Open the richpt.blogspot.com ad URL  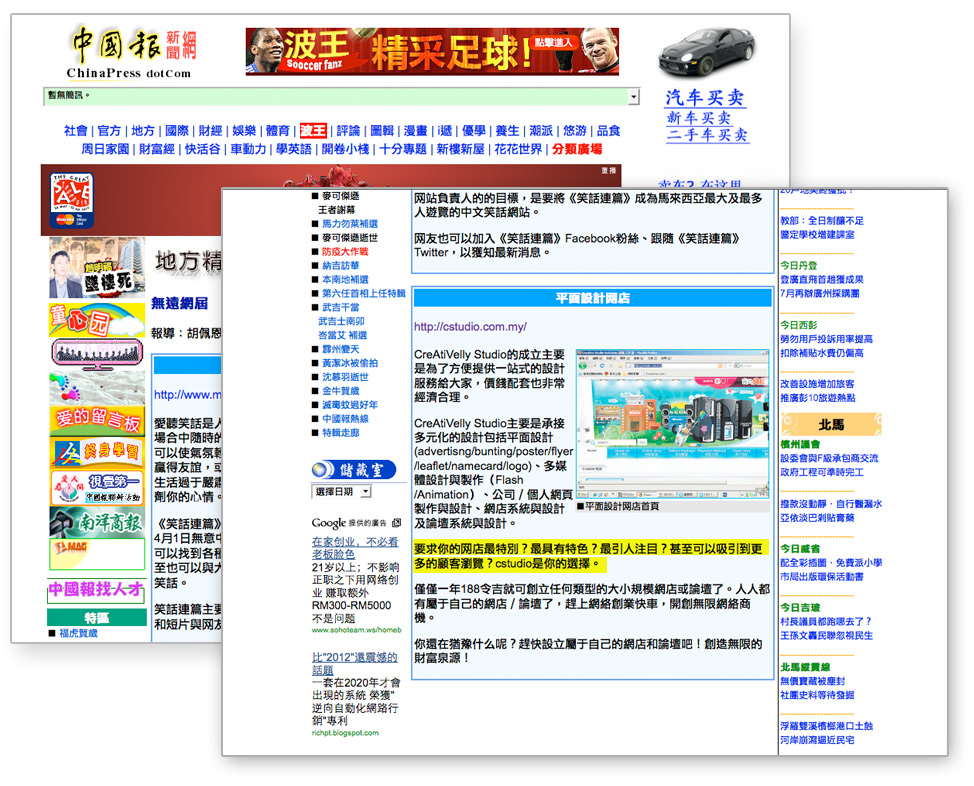point(345,733)
